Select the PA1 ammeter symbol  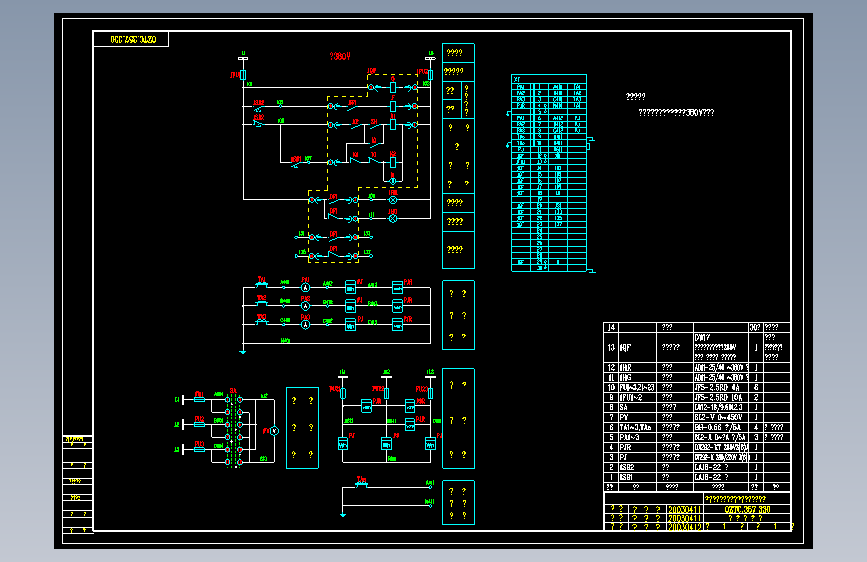coord(305,288)
